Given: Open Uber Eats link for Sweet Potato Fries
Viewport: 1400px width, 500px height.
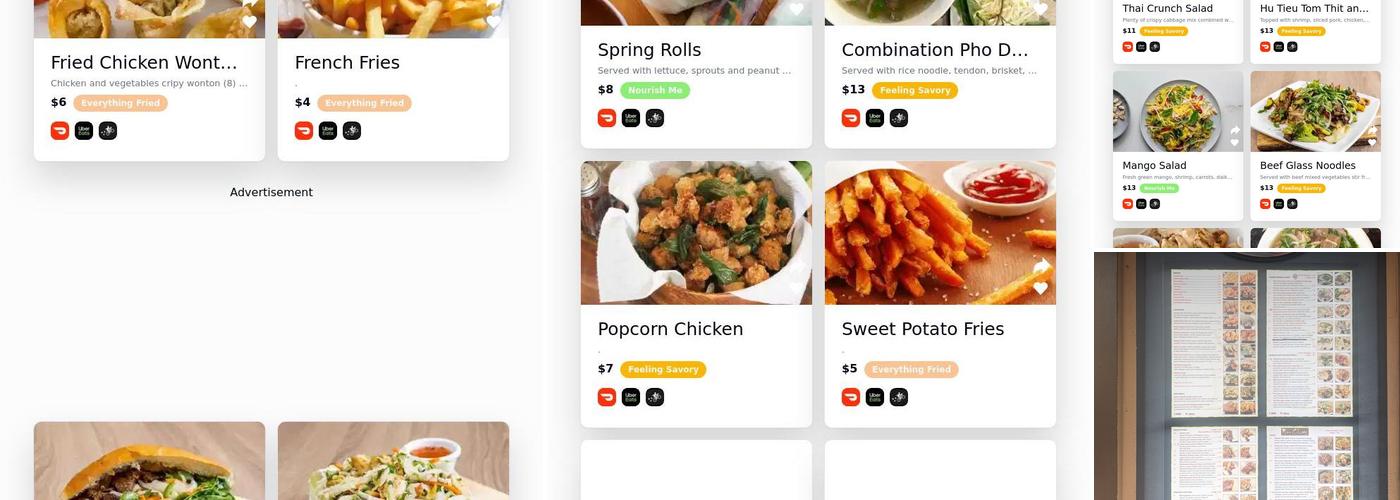Looking at the screenshot, I should point(875,397).
